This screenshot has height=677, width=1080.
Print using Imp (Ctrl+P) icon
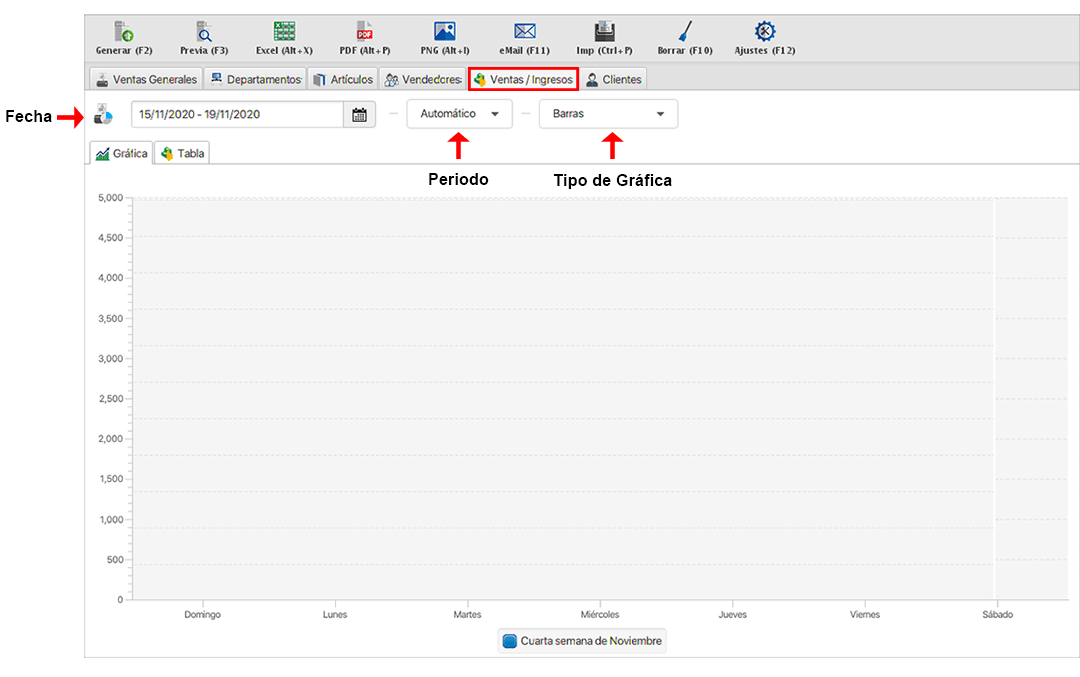[604, 32]
